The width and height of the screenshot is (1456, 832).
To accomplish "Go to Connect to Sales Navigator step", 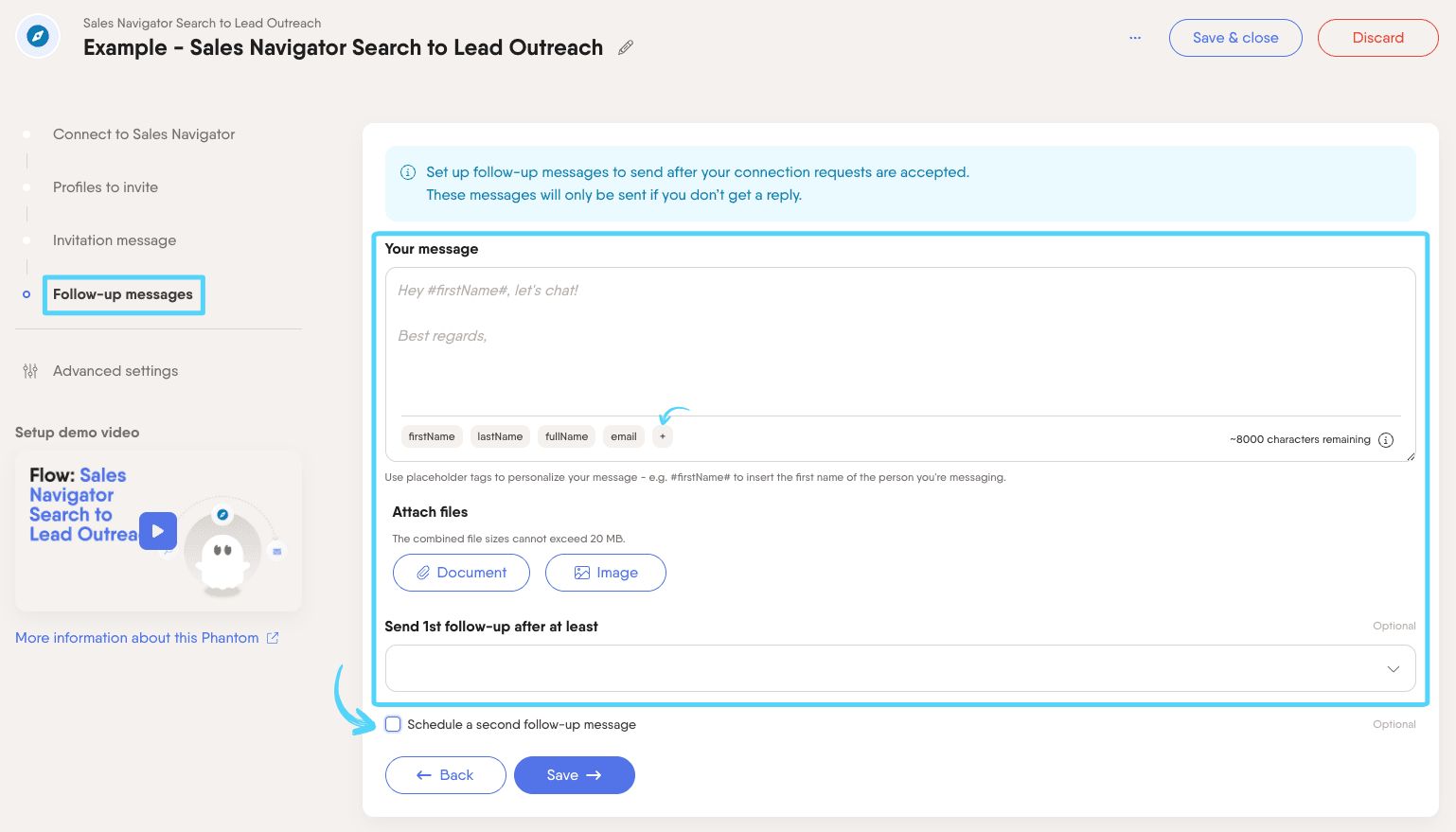I will point(144,134).
